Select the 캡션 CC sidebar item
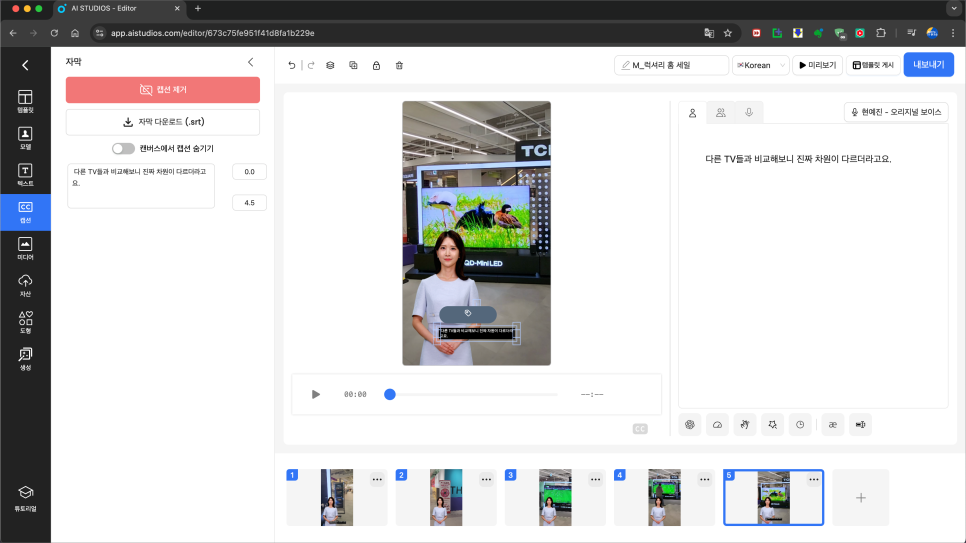Image resolution: width=966 pixels, height=543 pixels. tap(25, 212)
